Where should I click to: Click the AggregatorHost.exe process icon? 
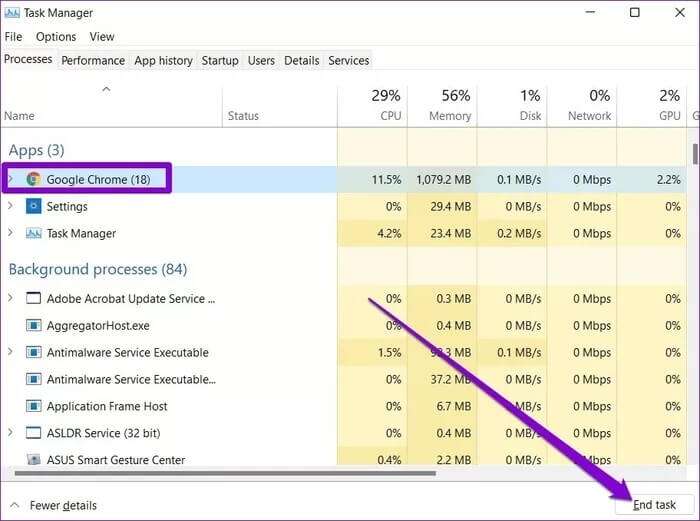(33, 325)
